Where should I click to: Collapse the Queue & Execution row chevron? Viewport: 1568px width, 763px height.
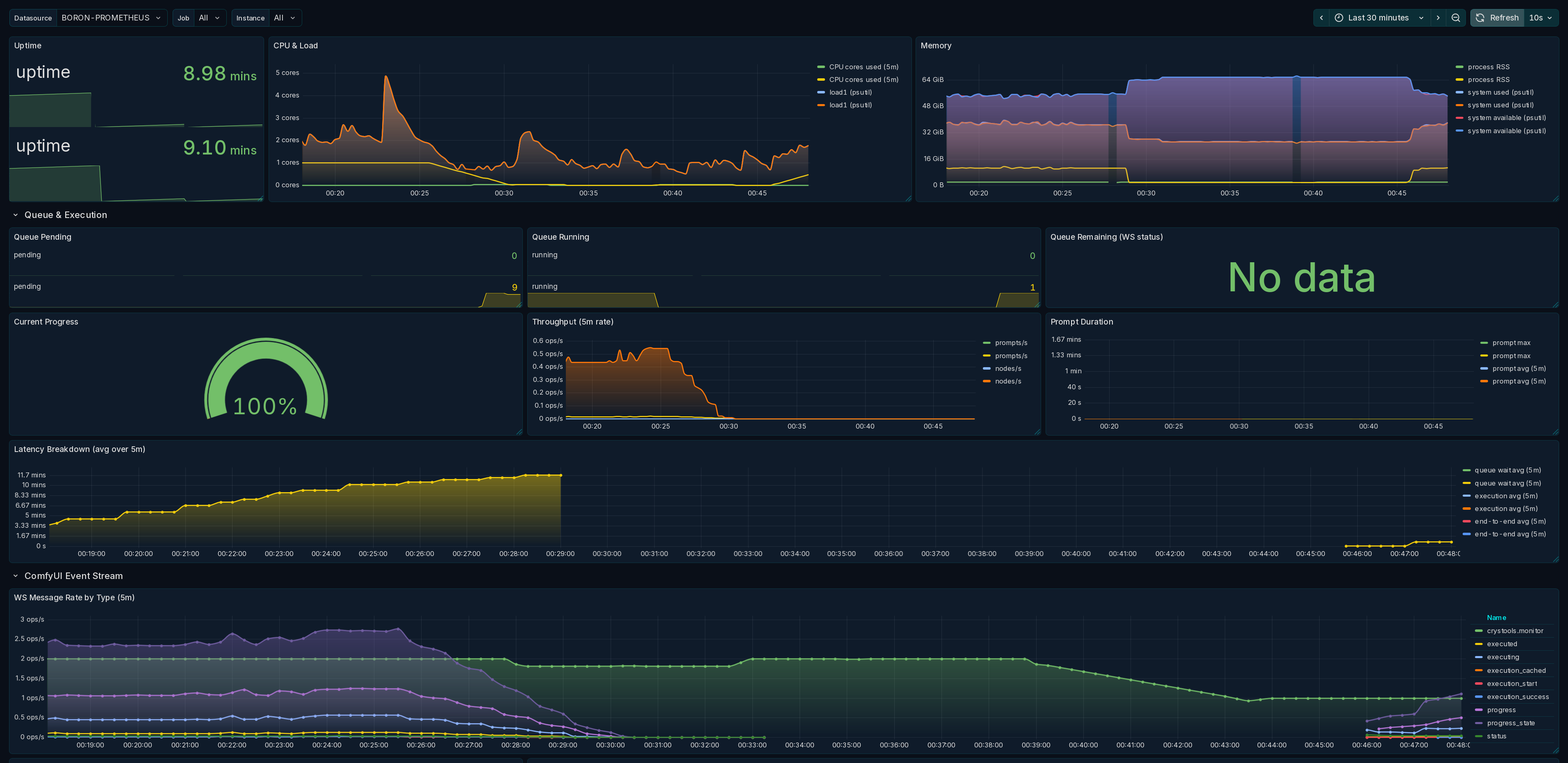coord(15,215)
